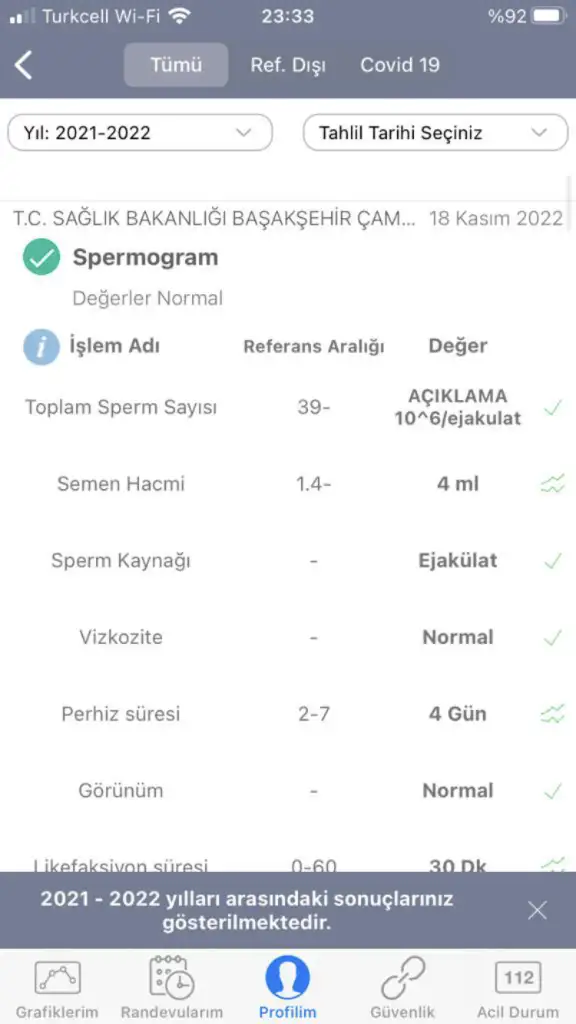Viewport: 576px width, 1024px height.
Task: Expand the Tahlil Tarihi Seçiniz dropdown
Action: tap(436, 133)
